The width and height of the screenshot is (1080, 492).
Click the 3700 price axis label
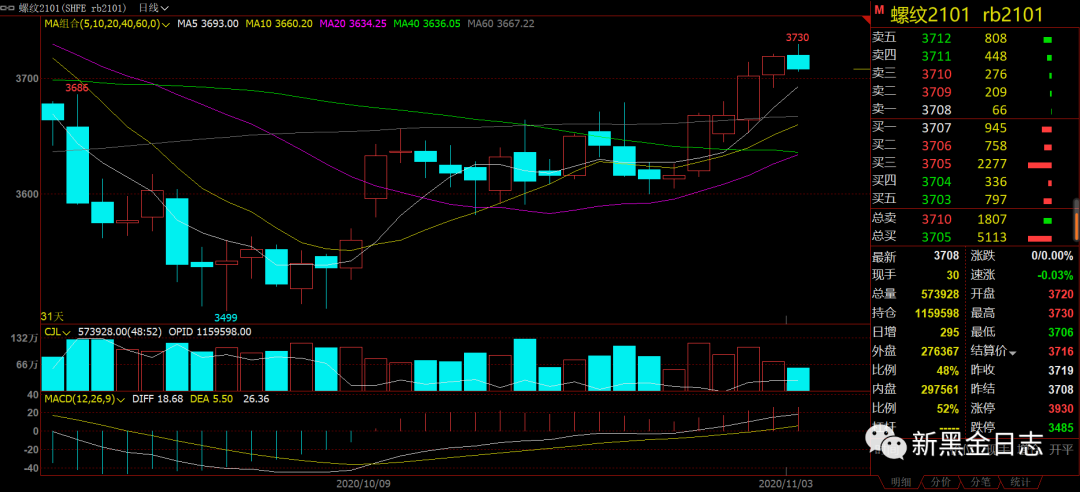point(27,79)
